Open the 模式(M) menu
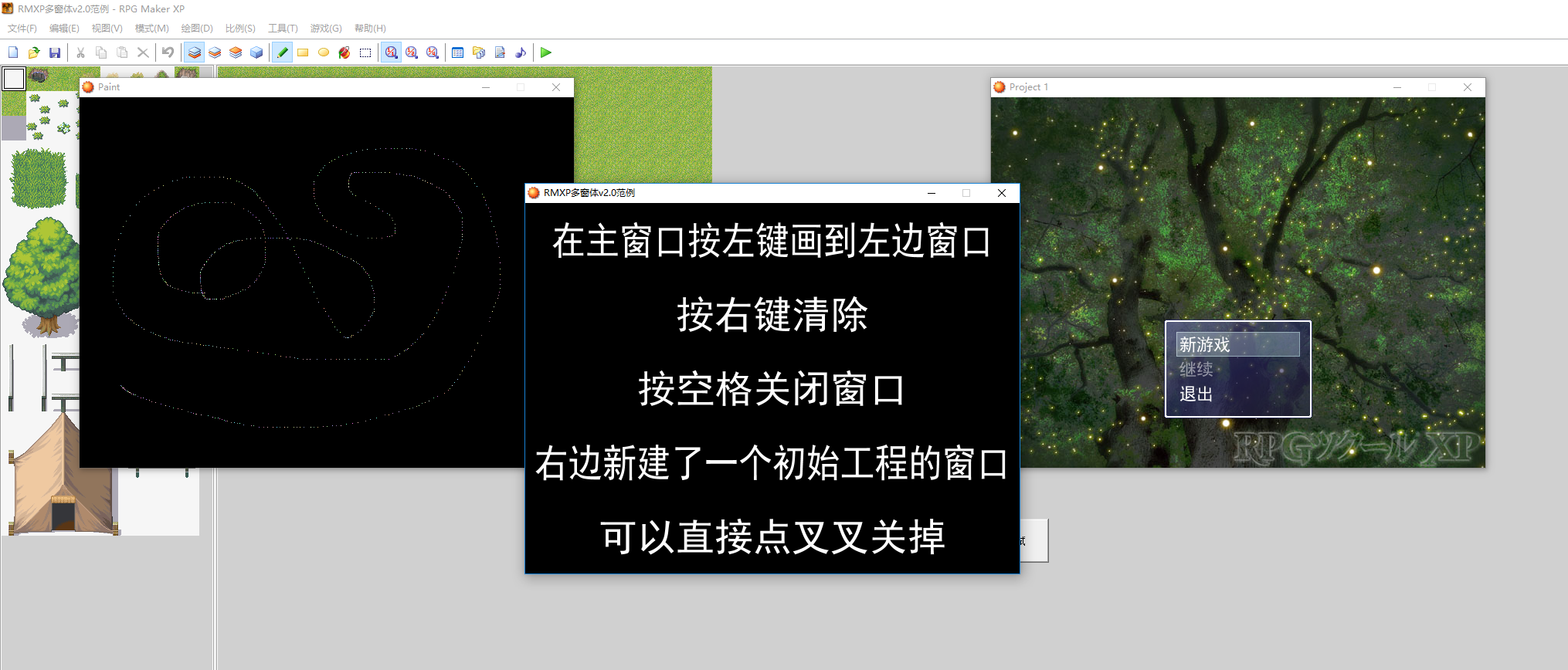 pyautogui.click(x=151, y=29)
